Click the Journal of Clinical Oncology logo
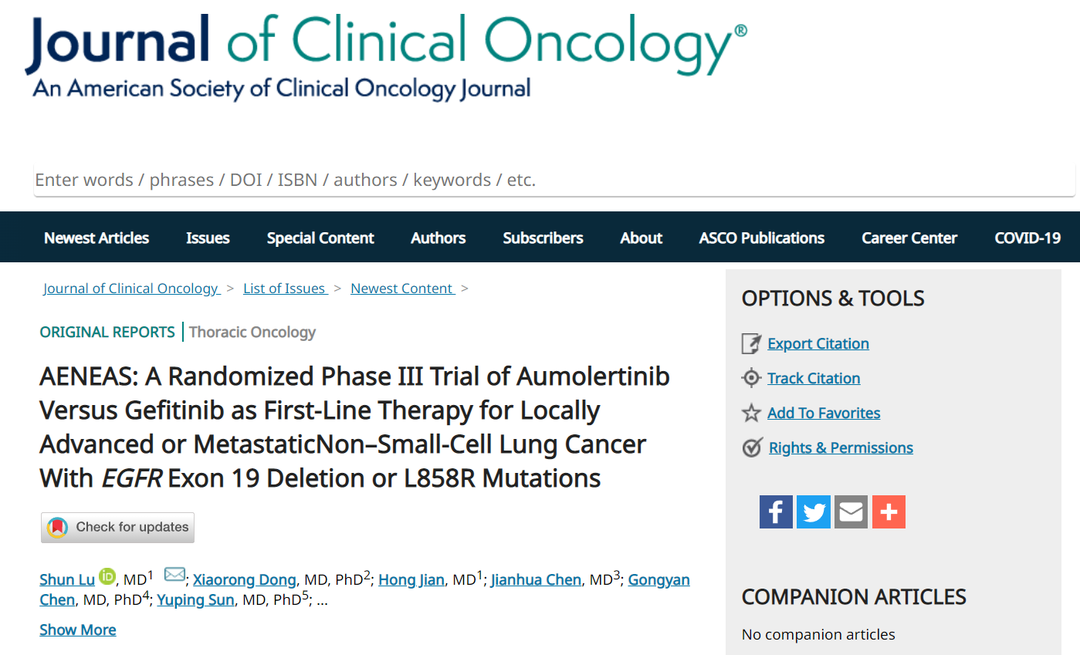The width and height of the screenshot is (1080, 655). 385,57
